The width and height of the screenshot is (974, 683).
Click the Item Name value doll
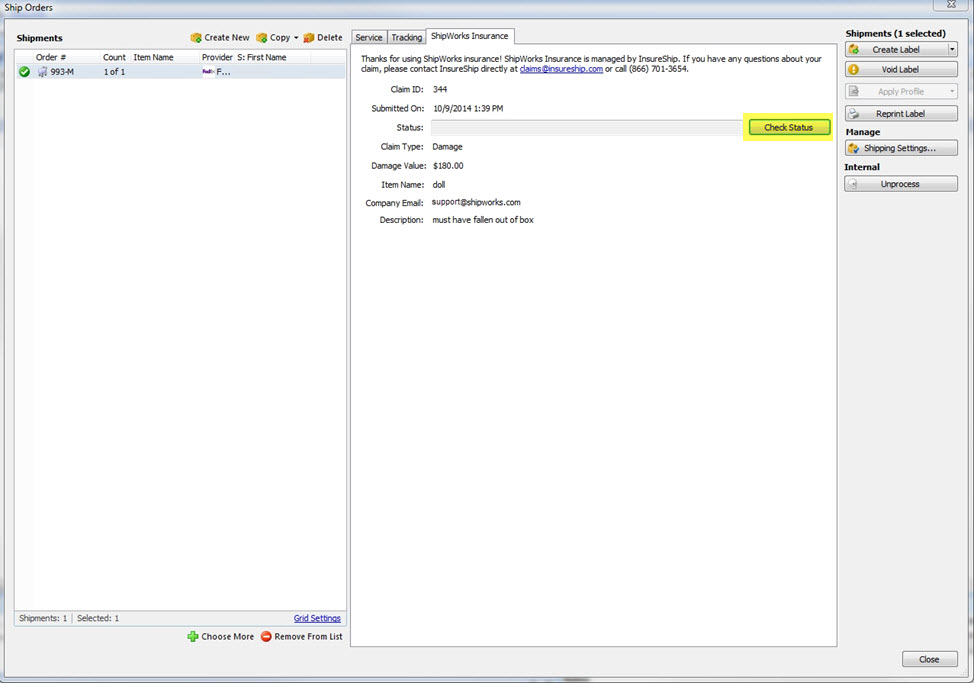[439, 185]
